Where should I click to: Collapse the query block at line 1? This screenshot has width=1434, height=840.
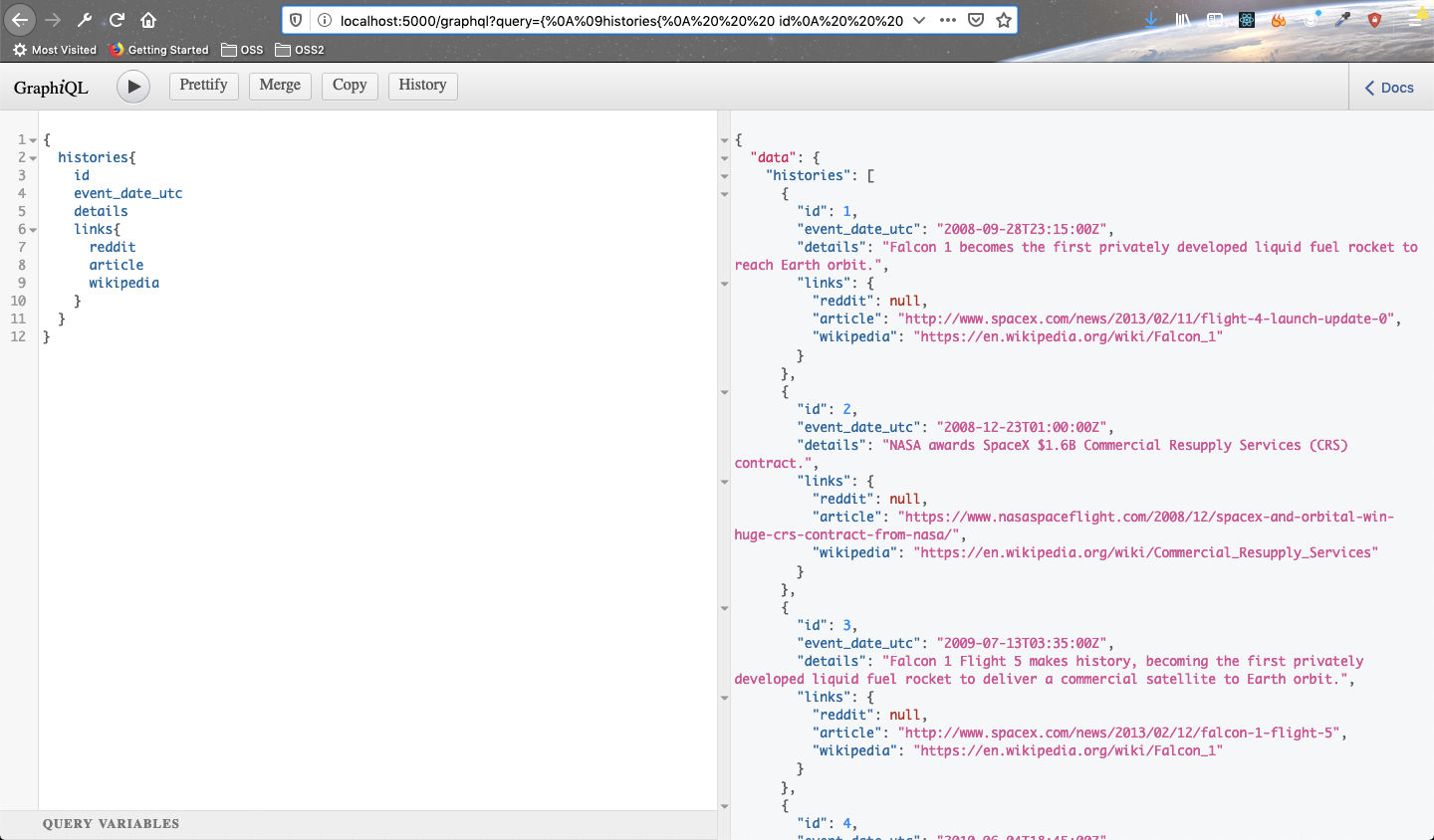click(33, 140)
